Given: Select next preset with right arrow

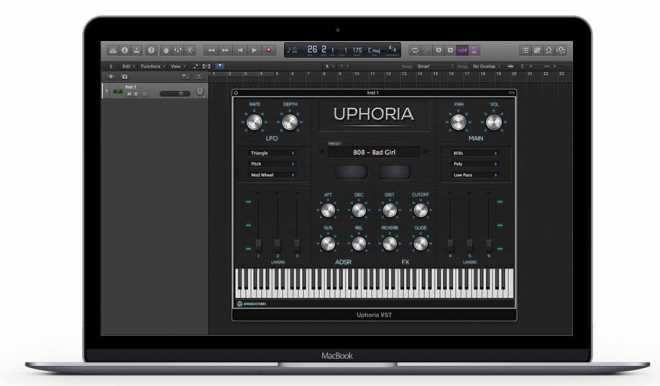Looking at the screenshot, I should click(x=426, y=152).
